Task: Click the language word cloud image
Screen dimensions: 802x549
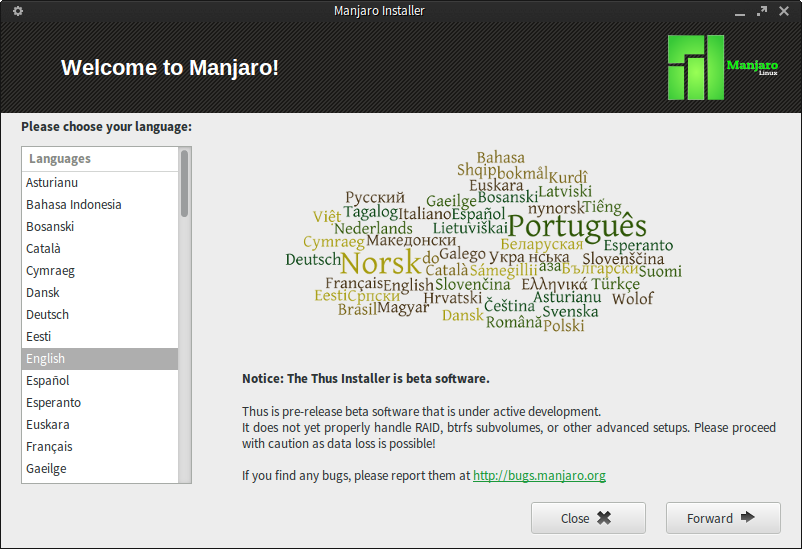Action: (x=483, y=242)
